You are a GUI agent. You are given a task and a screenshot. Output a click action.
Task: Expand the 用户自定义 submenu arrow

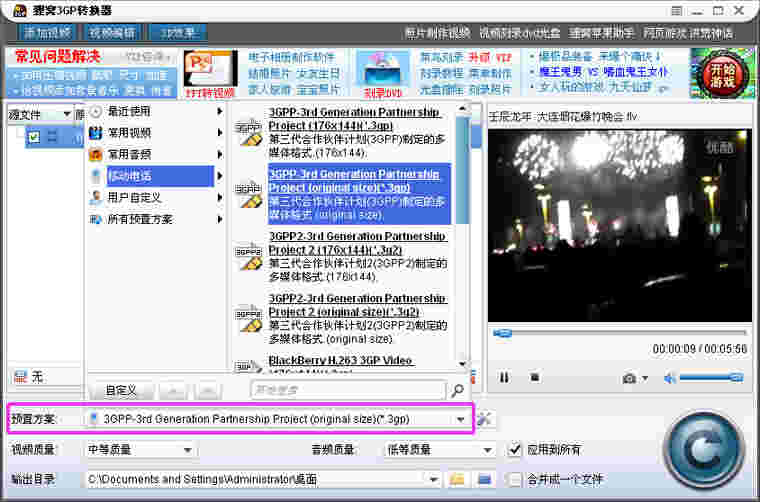220,198
